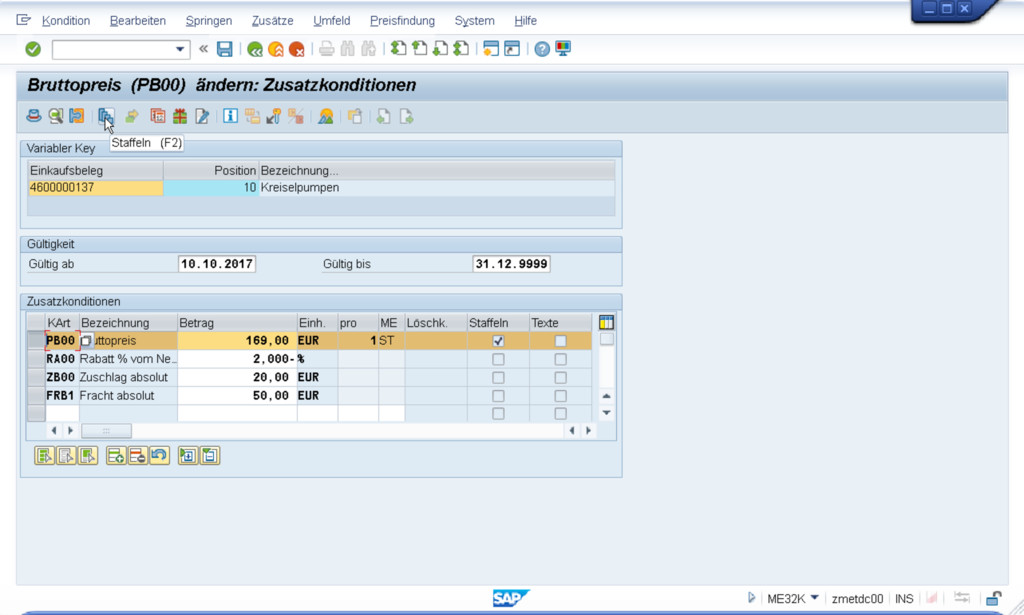The height and width of the screenshot is (615, 1024).
Task: Open new session window icon
Action: [490, 48]
